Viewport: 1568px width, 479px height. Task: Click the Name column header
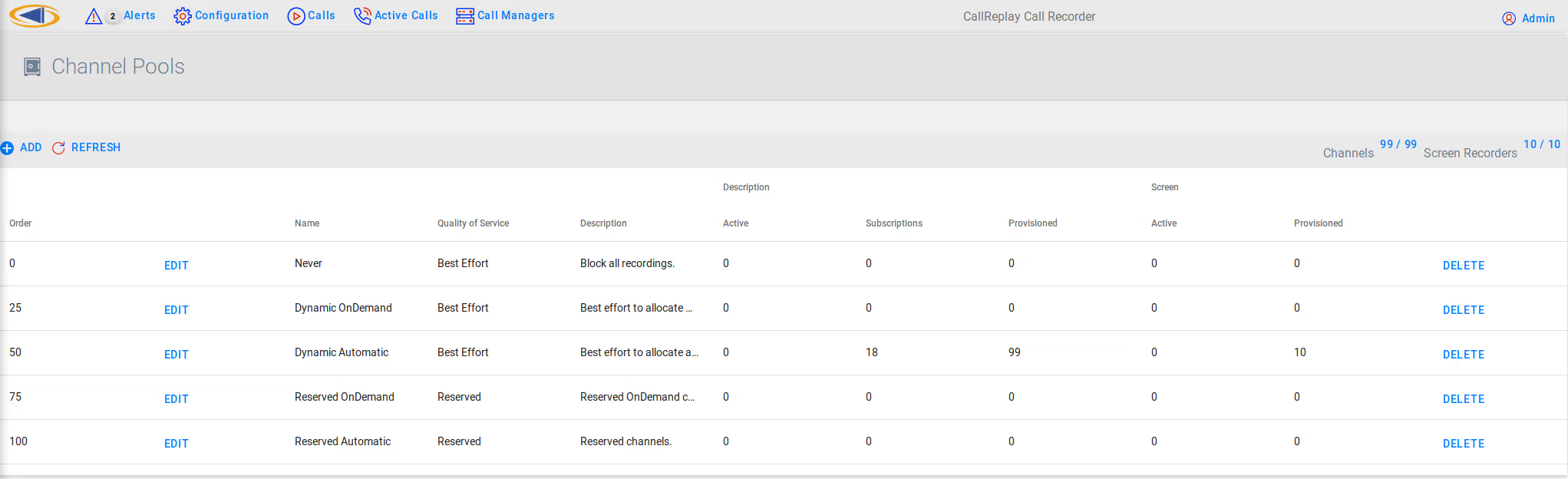307,223
